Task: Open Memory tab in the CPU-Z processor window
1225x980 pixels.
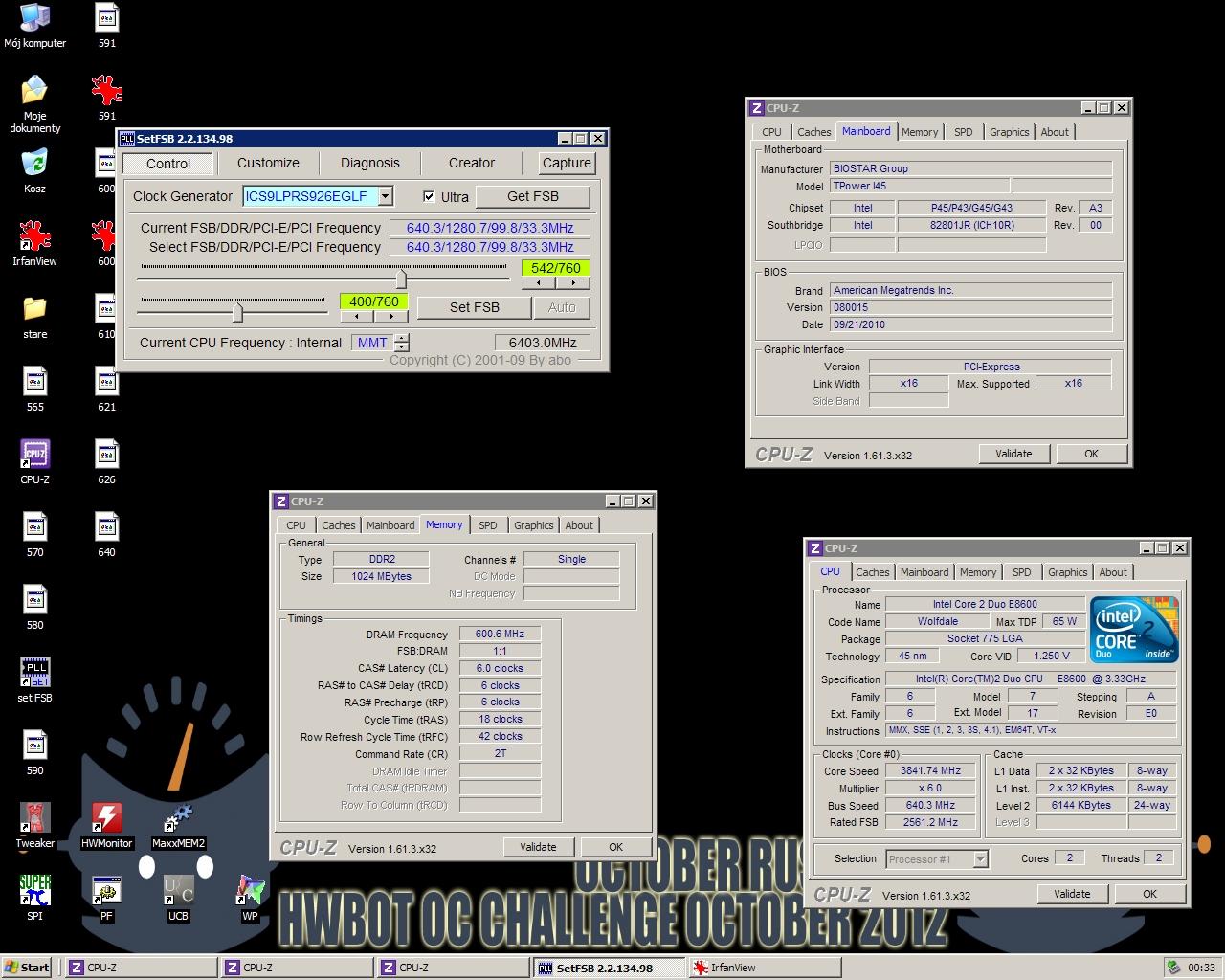Action: click(978, 572)
